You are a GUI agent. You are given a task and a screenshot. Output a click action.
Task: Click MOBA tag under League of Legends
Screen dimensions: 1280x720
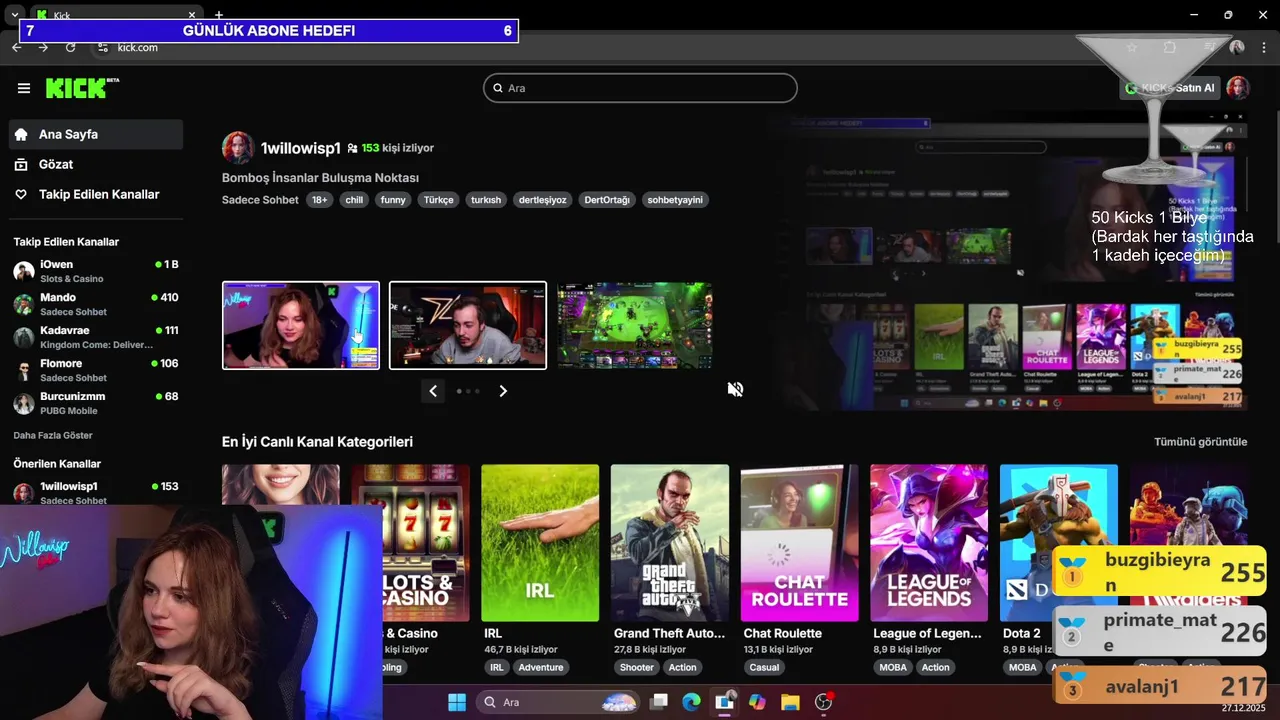point(893,667)
